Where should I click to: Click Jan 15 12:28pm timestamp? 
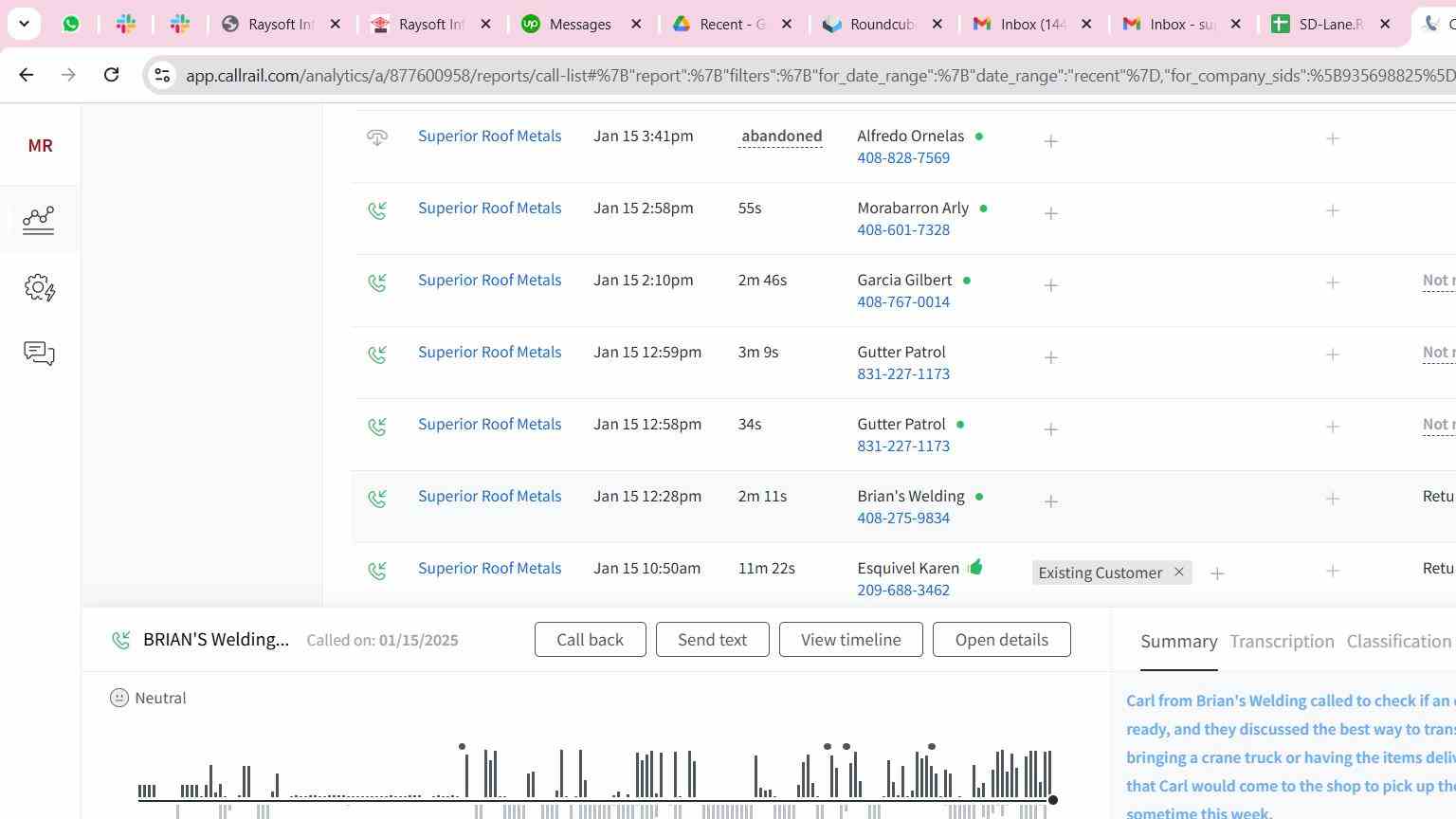647,497
